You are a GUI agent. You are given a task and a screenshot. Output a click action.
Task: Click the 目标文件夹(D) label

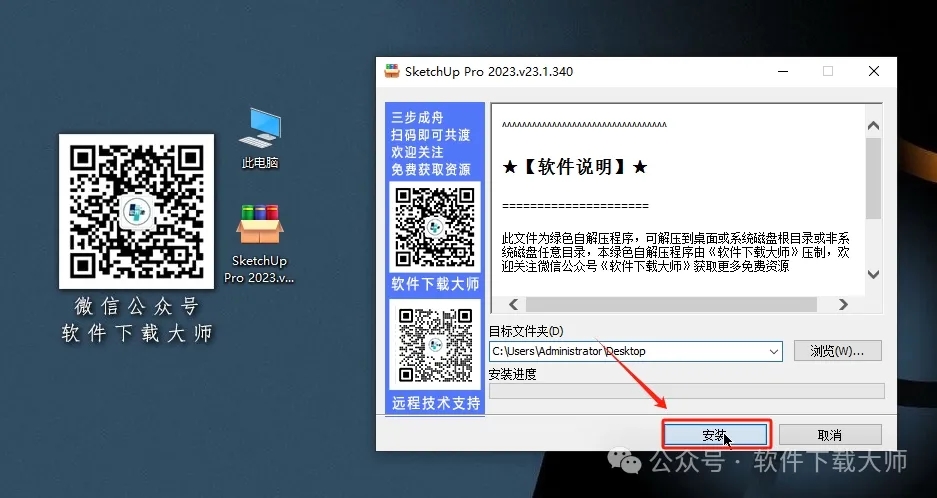tap(526, 331)
